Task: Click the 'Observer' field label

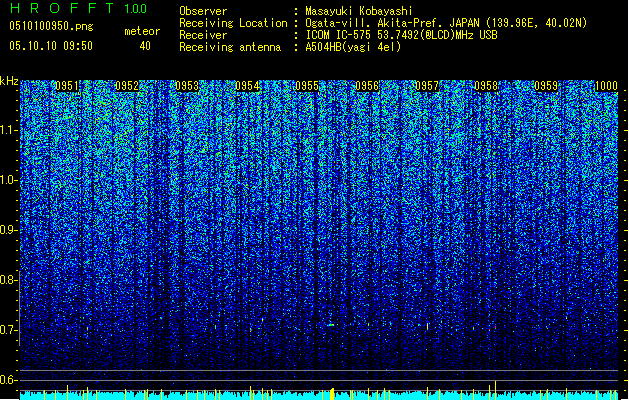Action: (x=203, y=11)
